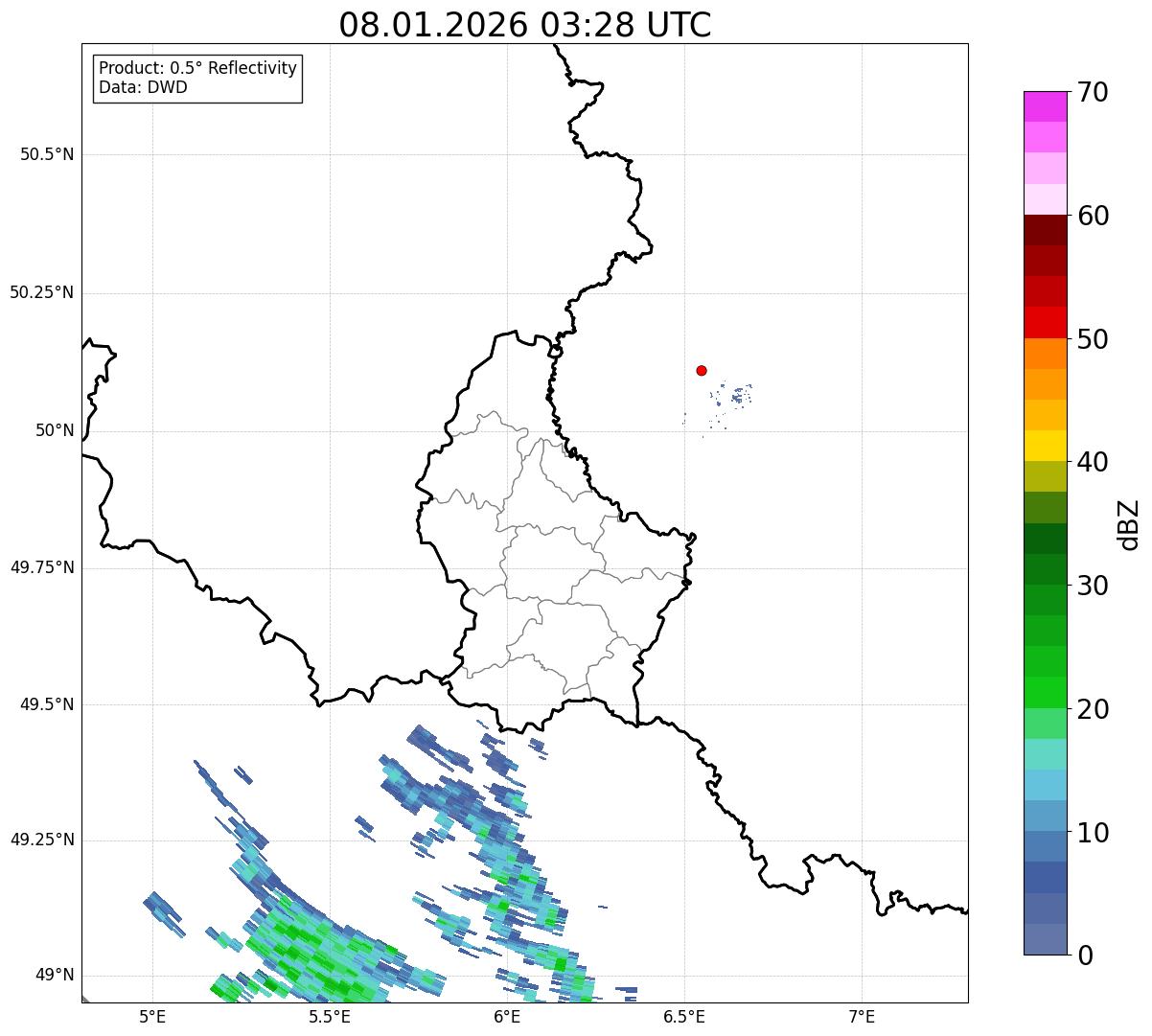Click the 50°N latitude label
This screenshot has height=1036, width=1152.
click(x=55, y=430)
